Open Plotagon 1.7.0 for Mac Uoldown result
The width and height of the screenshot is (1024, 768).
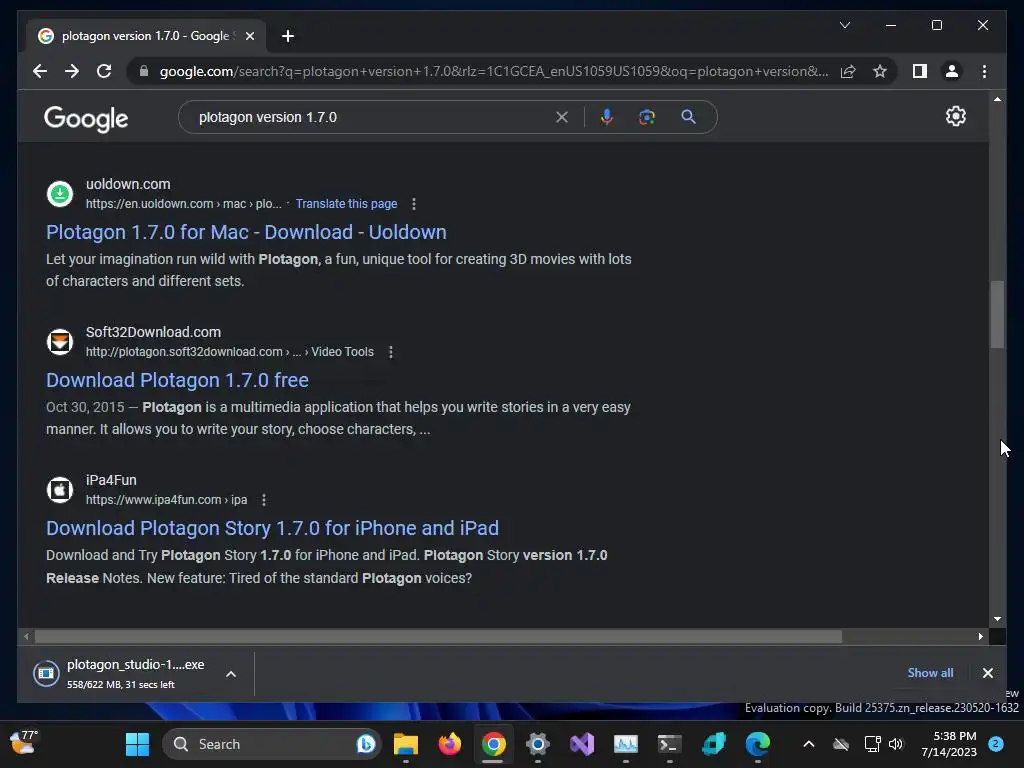(x=246, y=232)
